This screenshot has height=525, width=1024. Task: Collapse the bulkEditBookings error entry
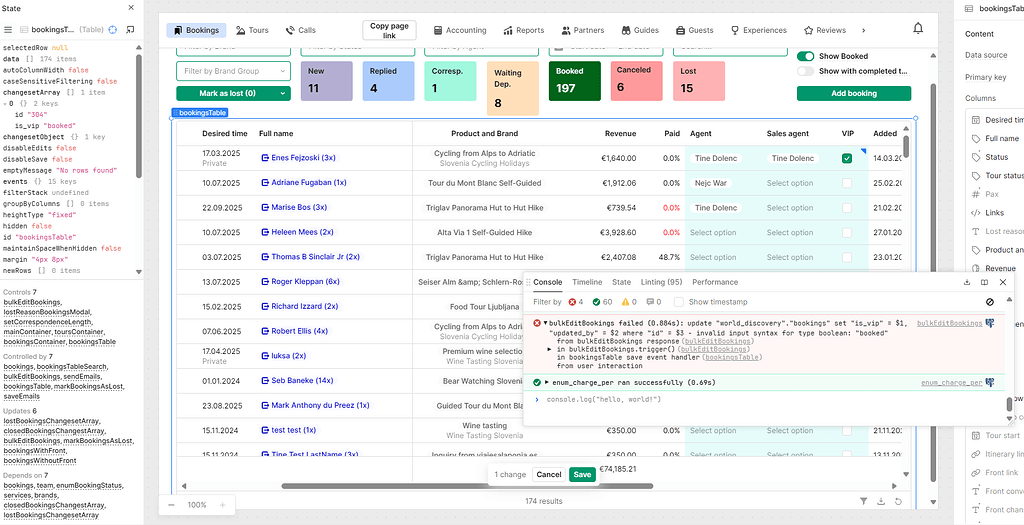coord(545,323)
